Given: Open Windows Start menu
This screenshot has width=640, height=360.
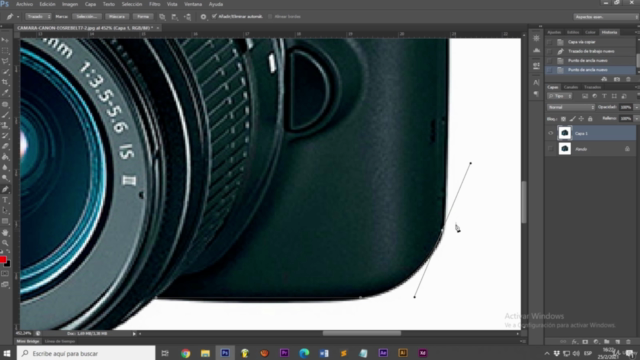Looking at the screenshot, I should tap(7, 353).
